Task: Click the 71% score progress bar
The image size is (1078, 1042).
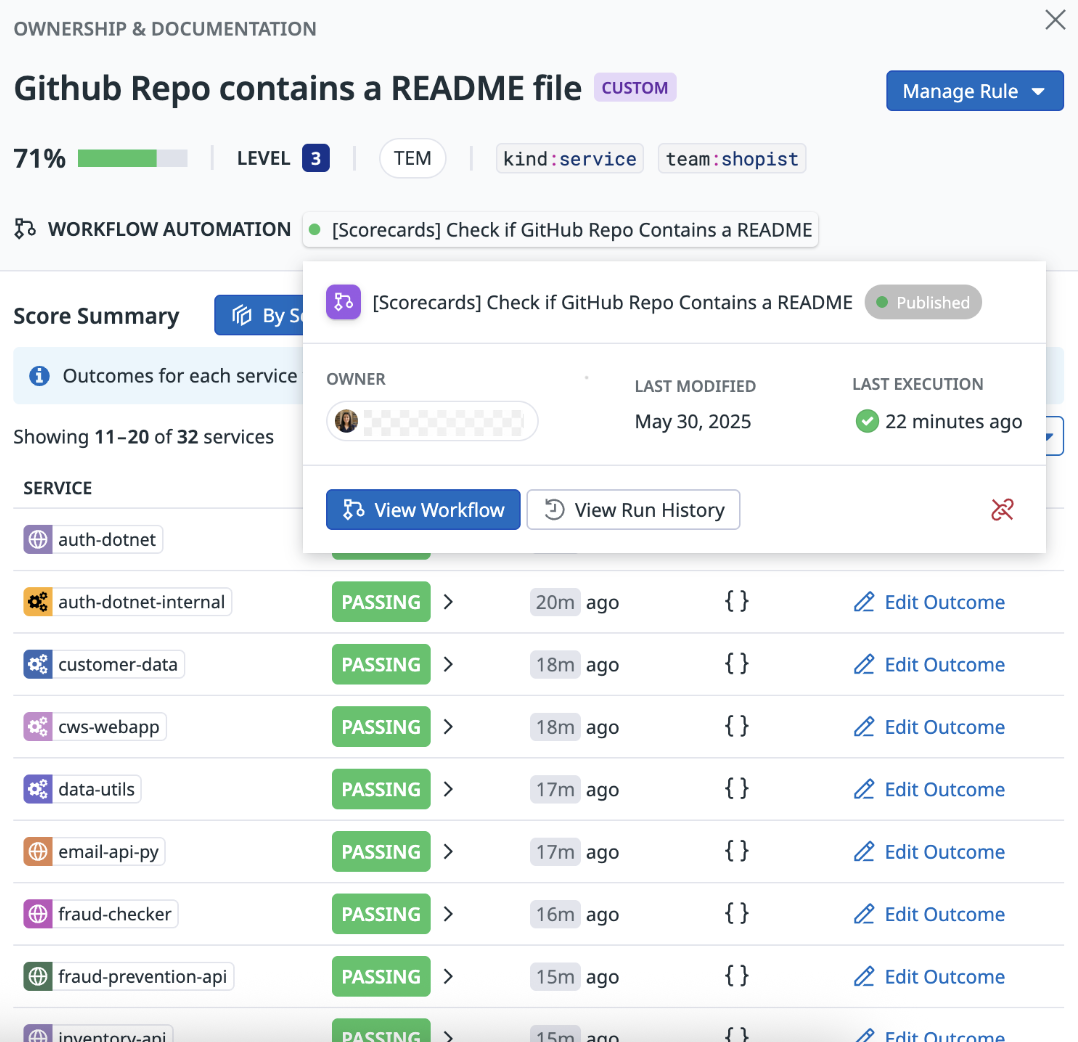Action: click(132, 159)
